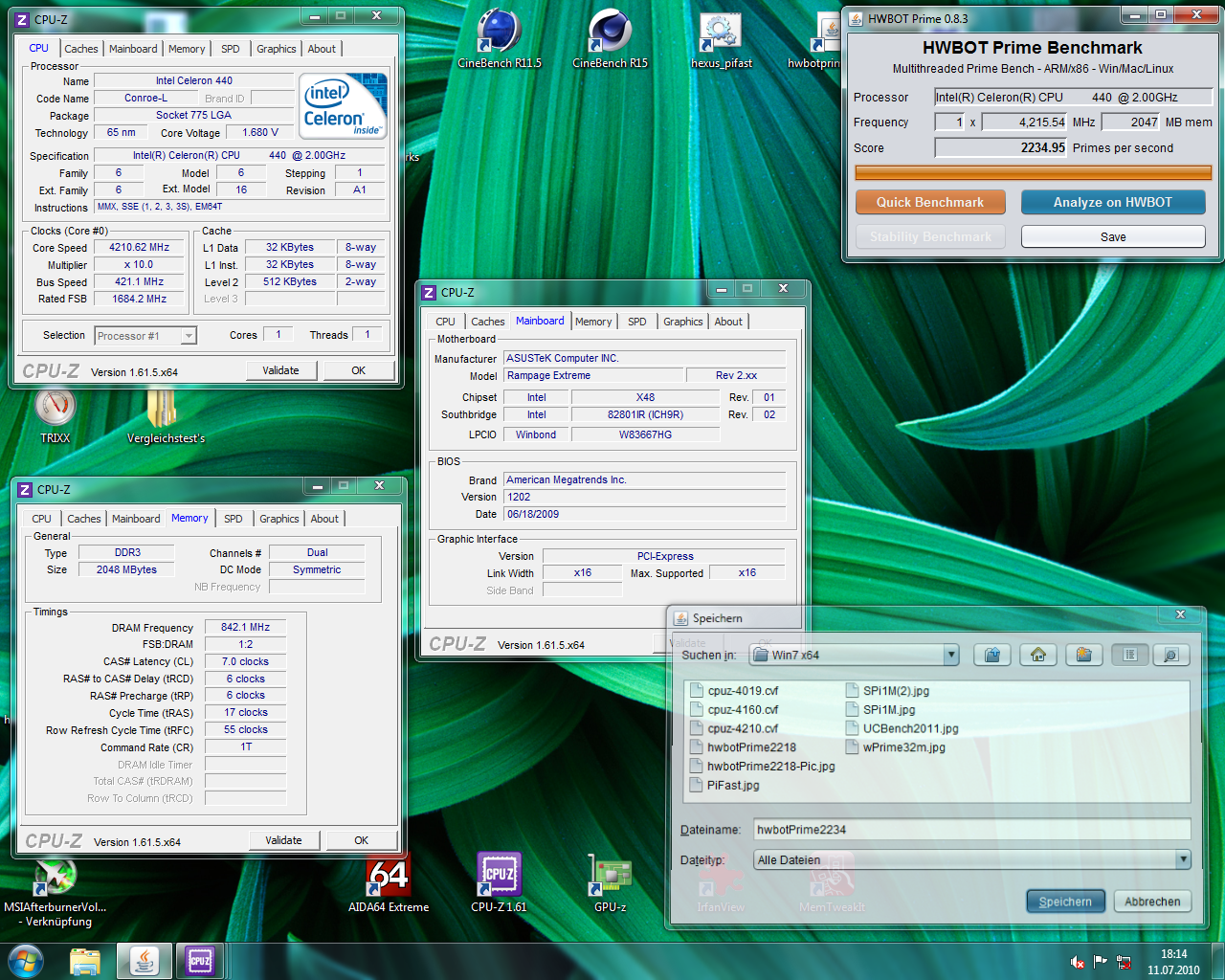The height and width of the screenshot is (980, 1225).
Task: Create a new folder in Speichern dialog
Action: pos(1084,655)
